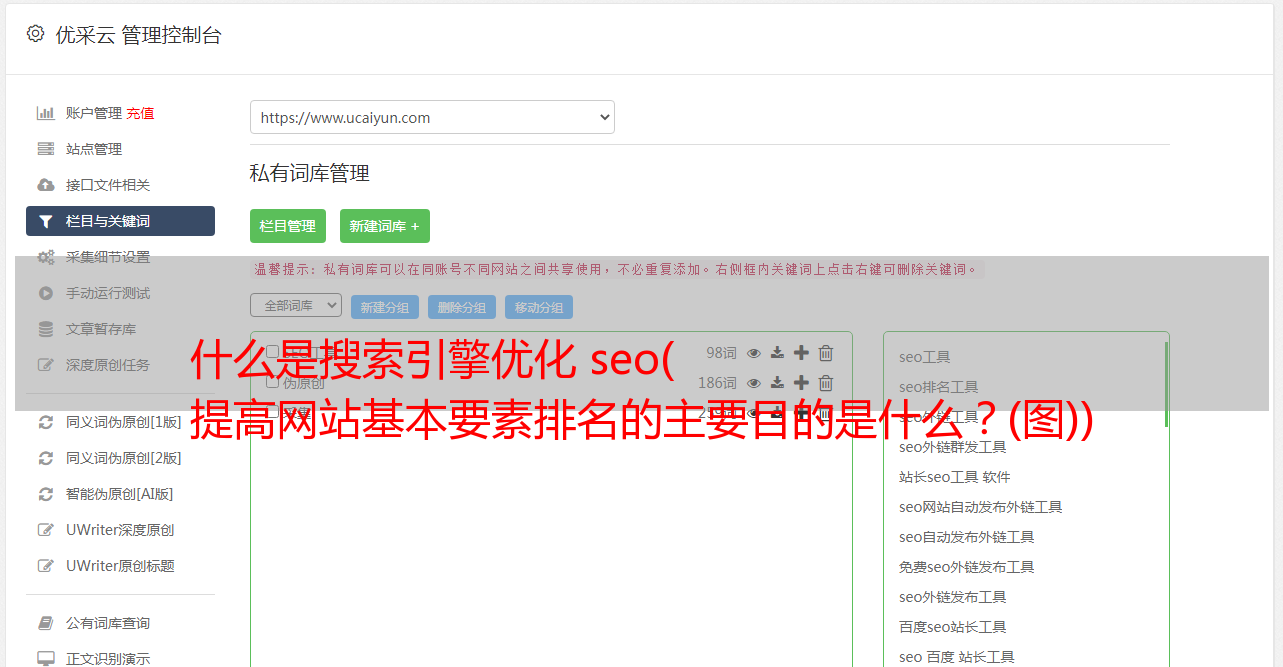
Task: Select keyword seo 百度 站长工具
Action: [x=956, y=657]
